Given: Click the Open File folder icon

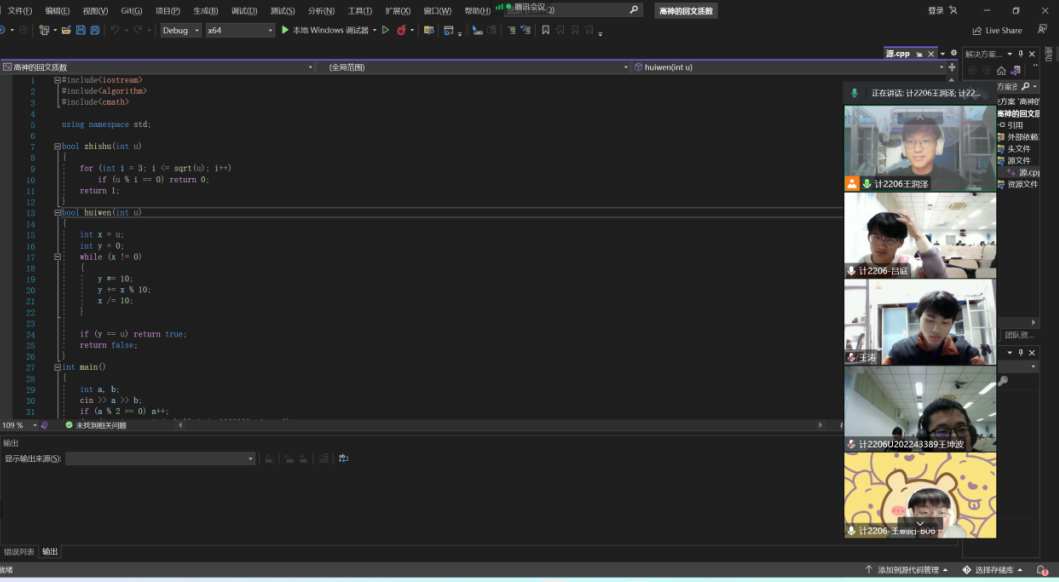Looking at the screenshot, I should tap(66, 30).
